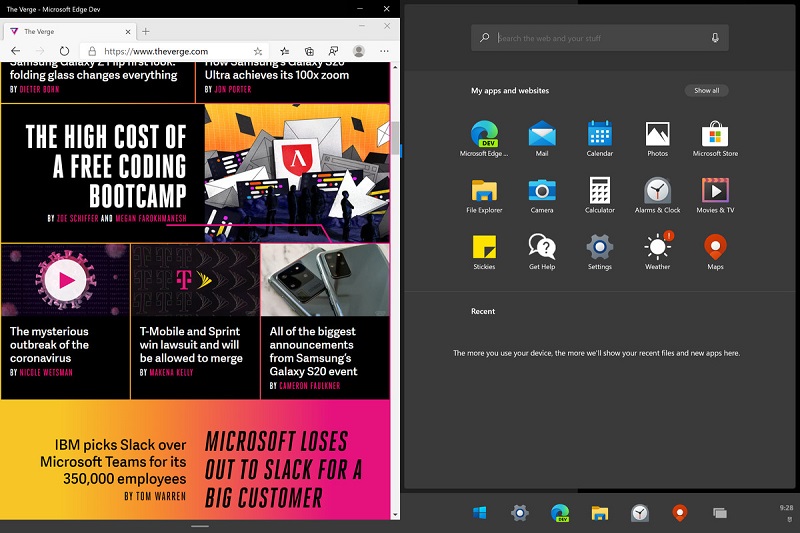Click Show all apps button
This screenshot has height=533, width=800.
tap(706, 90)
